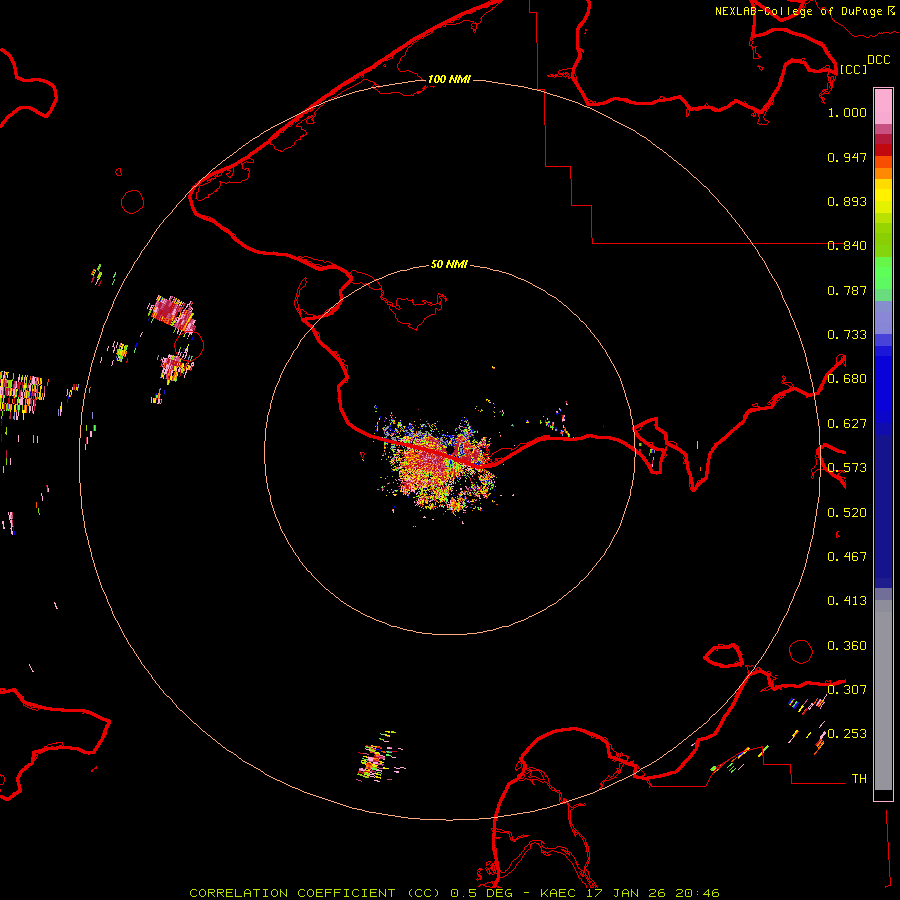Click the Correlation Coefficient product title caption
900x900 pixels.
pyautogui.click(x=454, y=893)
